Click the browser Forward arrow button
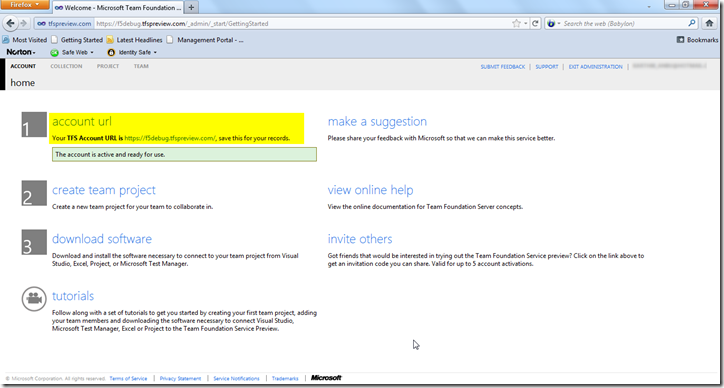 click(24, 23)
